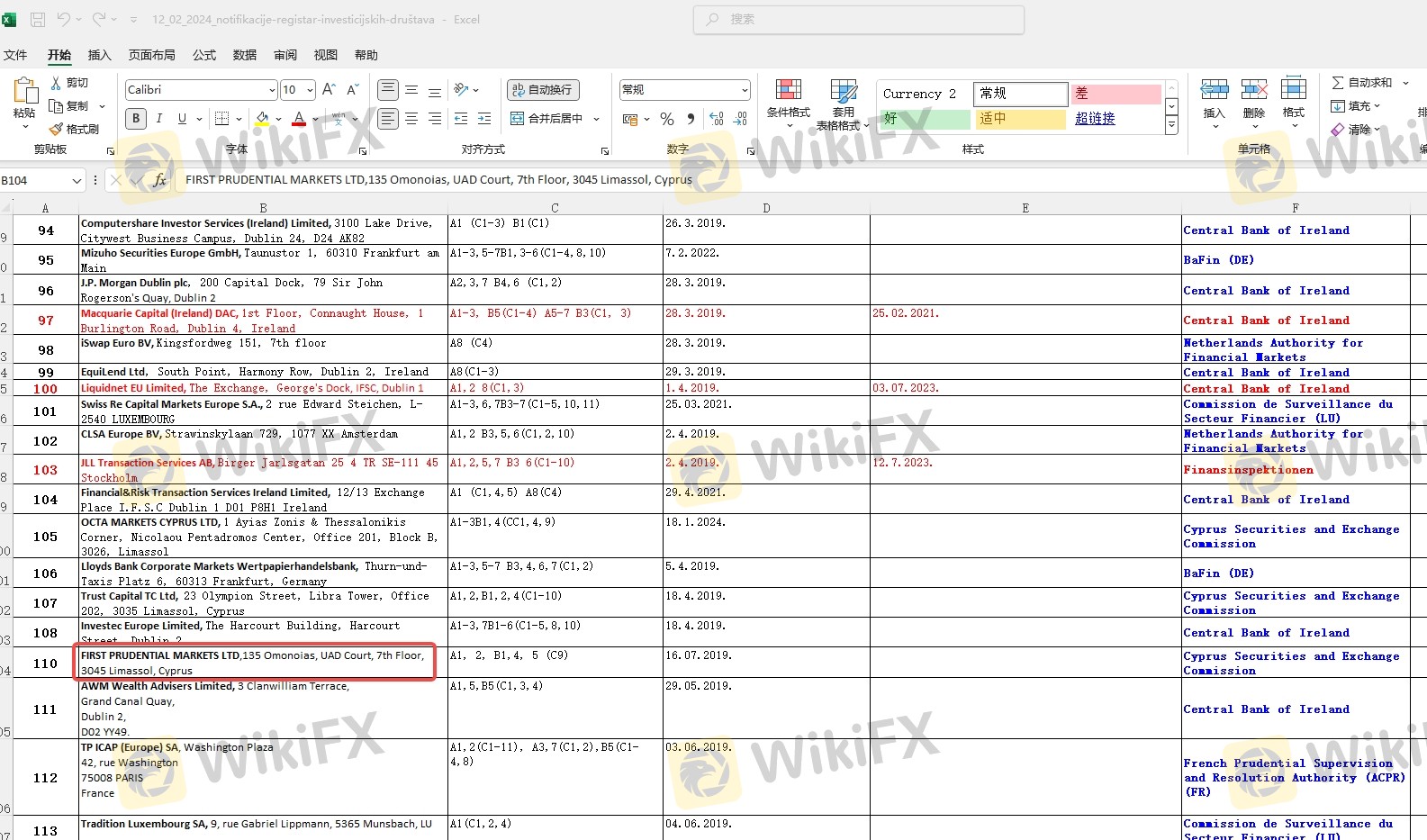The image size is (1427, 840).
Task: Toggle Wrap Text (自动换行) button
Action: tap(543, 90)
